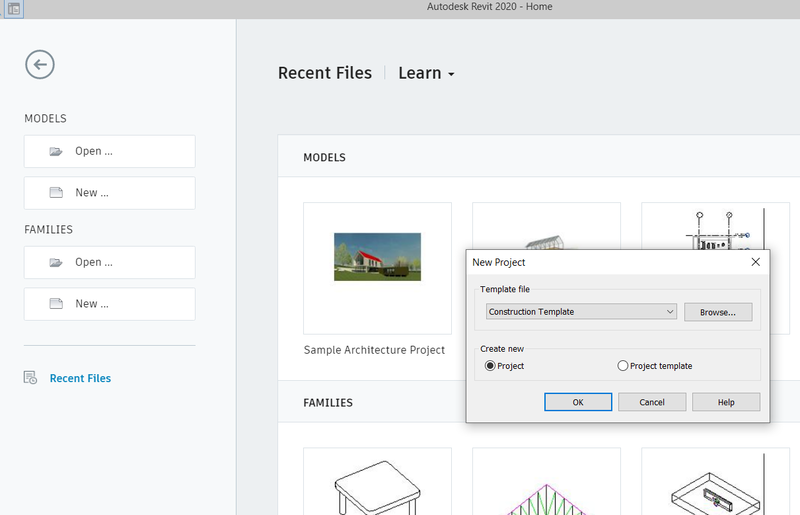Image resolution: width=800 pixels, height=515 pixels.
Task: Open a model with Open button under MODELS
Action: tap(110, 151)
